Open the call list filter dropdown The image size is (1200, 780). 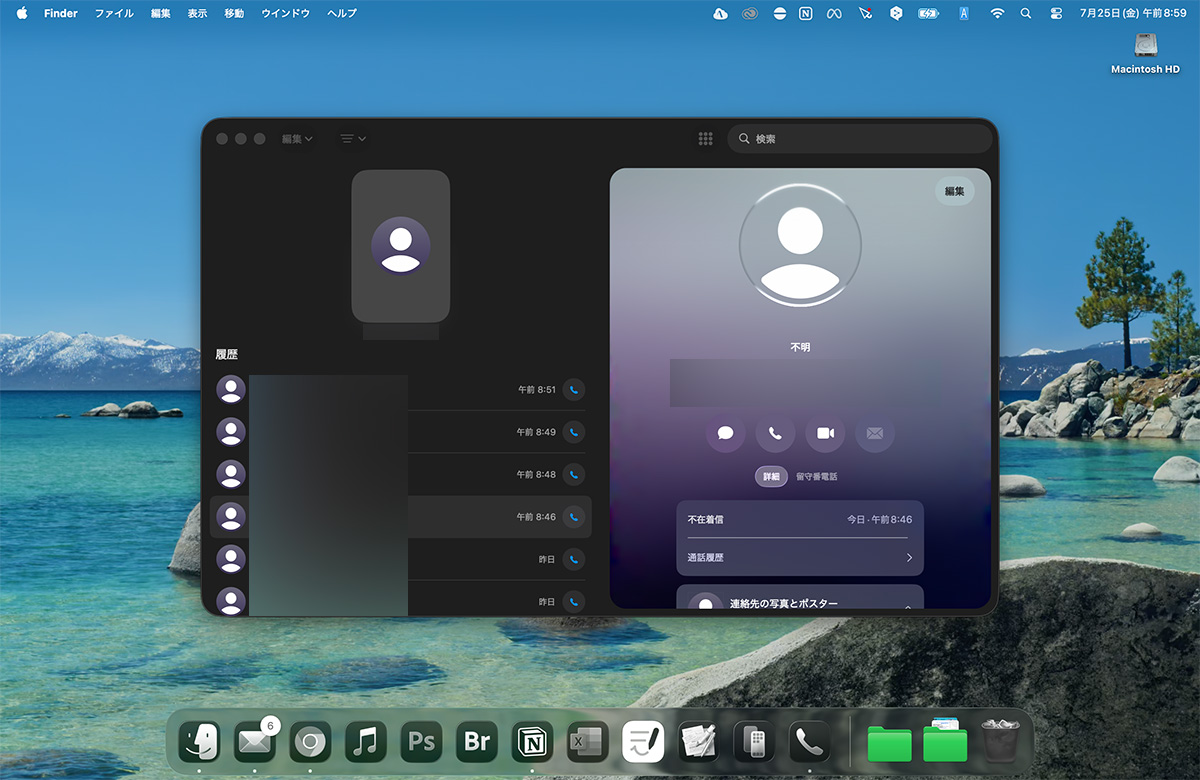tap(352, 139)
